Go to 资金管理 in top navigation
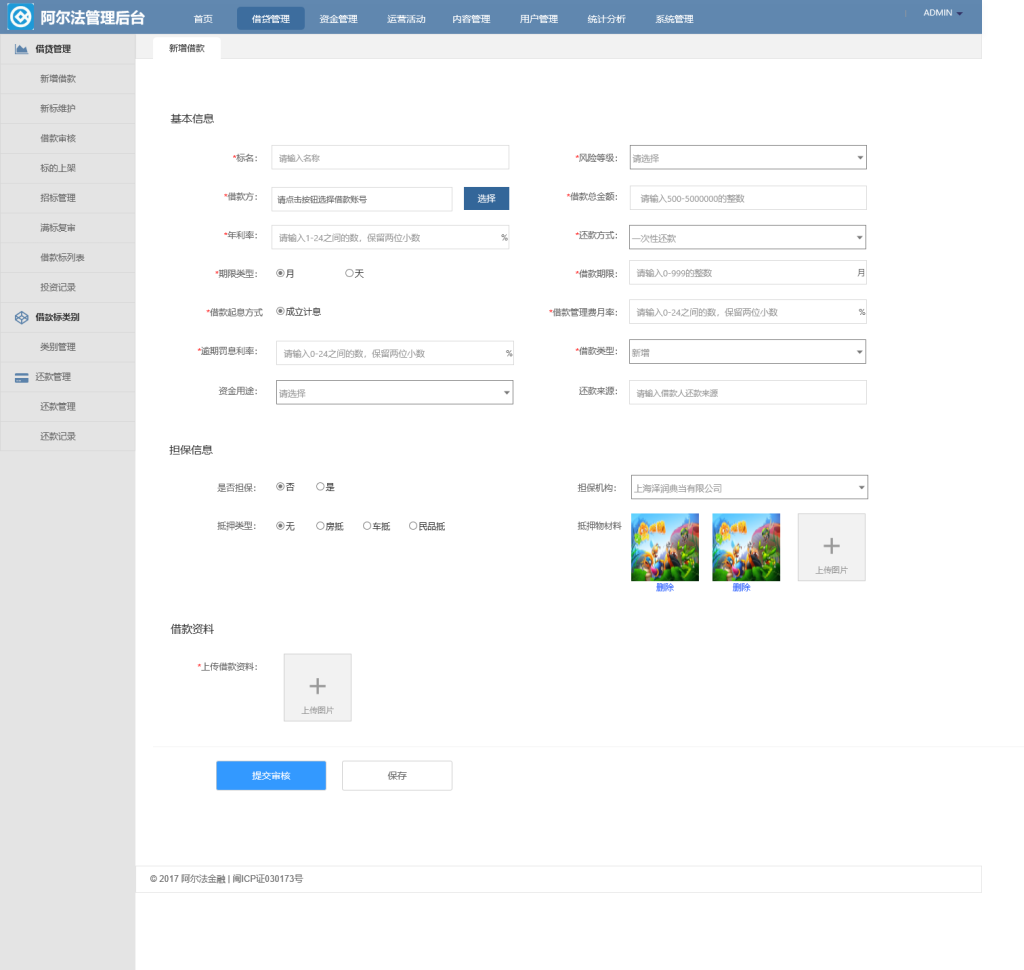1024x970 pixels. (x=338, y=19)
